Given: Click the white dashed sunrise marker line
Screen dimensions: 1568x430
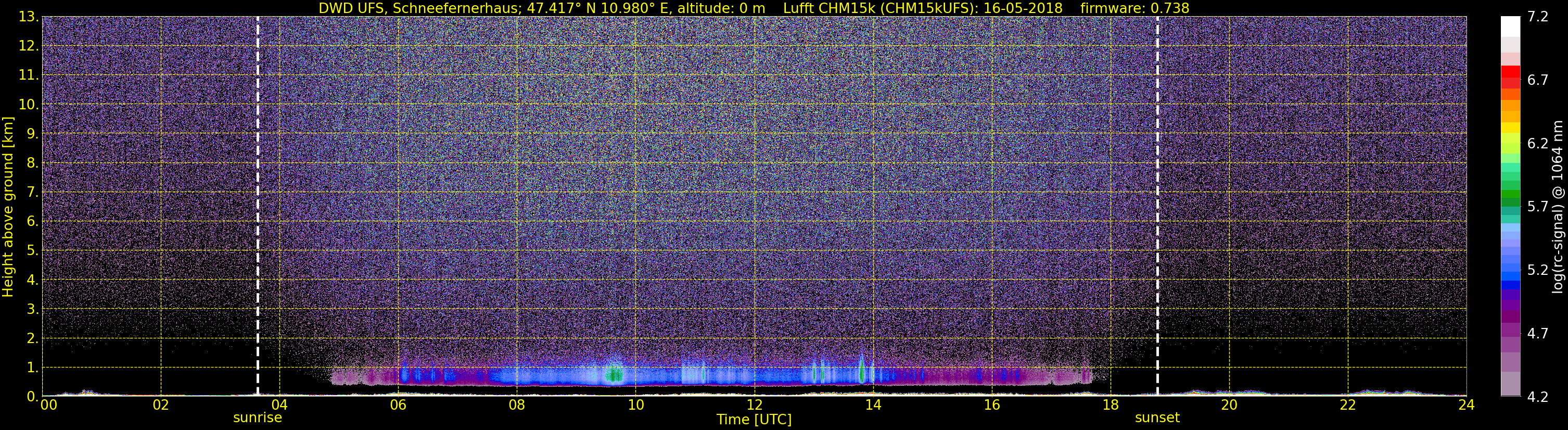Looking at the screenshot, I should [x=258, y=207].
